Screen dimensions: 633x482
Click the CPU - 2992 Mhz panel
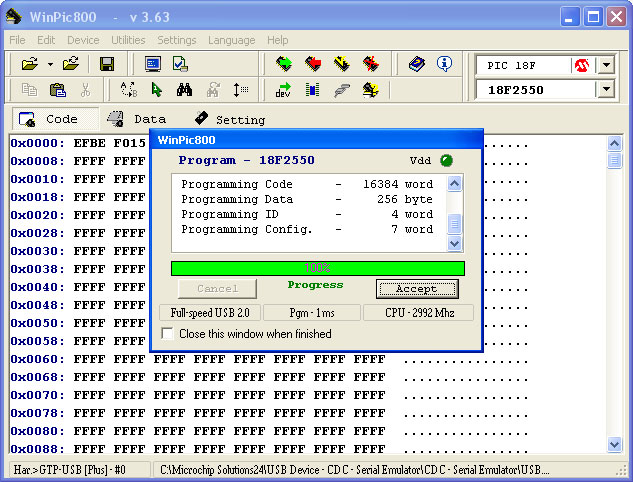pos(419,313)
